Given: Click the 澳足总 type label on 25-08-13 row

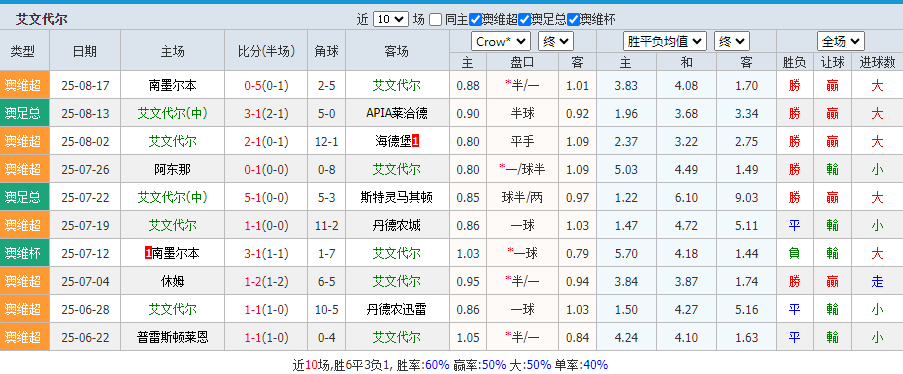Looking at the screenshot, I should coord(23,114).
